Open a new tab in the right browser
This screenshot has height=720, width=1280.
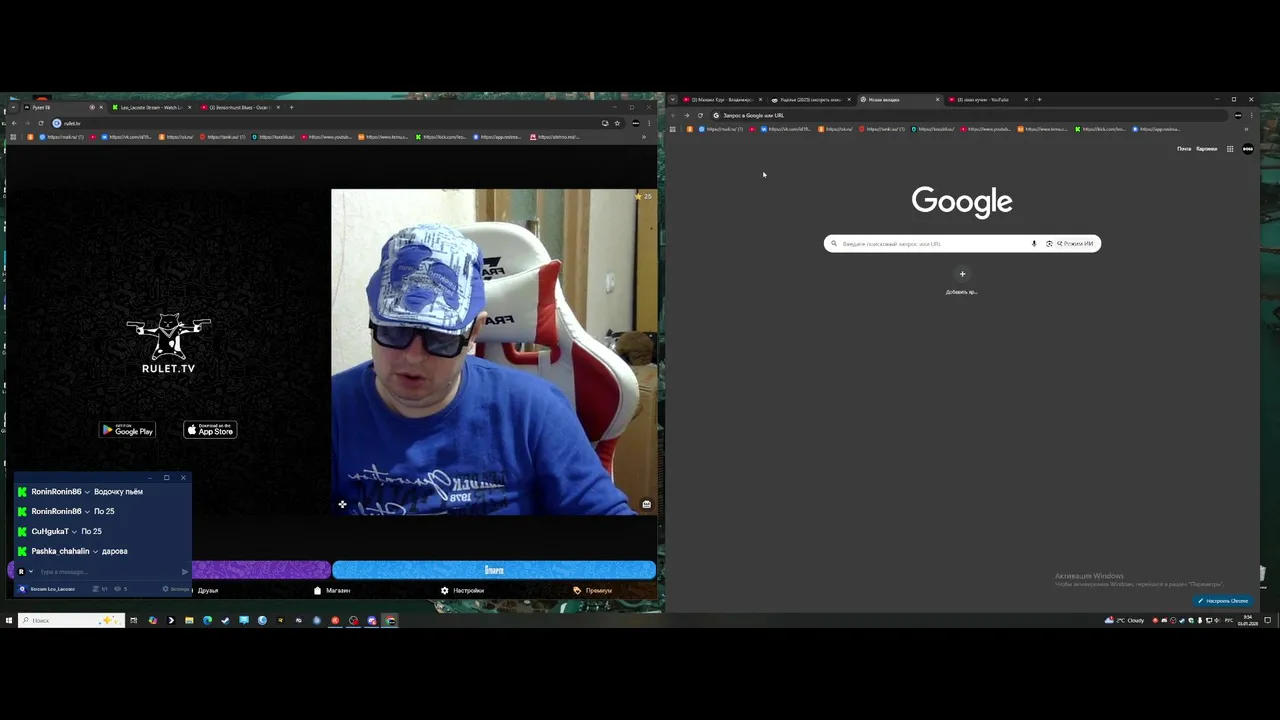pos(1039,100)
